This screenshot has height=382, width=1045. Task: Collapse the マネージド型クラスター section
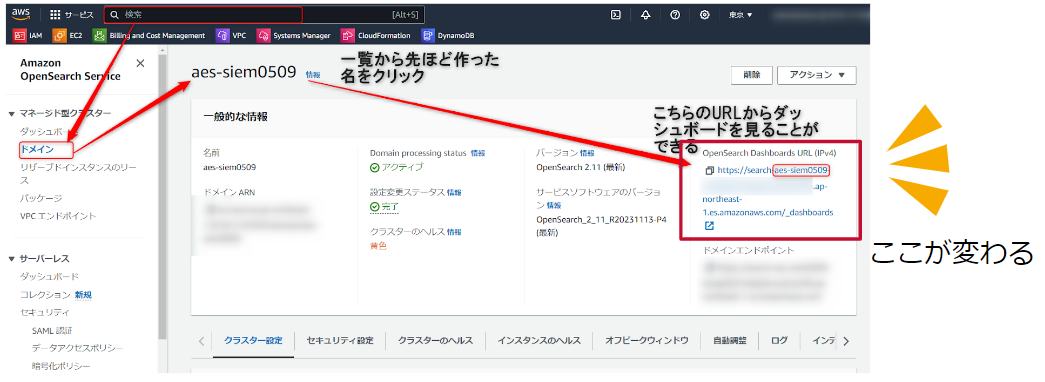pos(12,114)
